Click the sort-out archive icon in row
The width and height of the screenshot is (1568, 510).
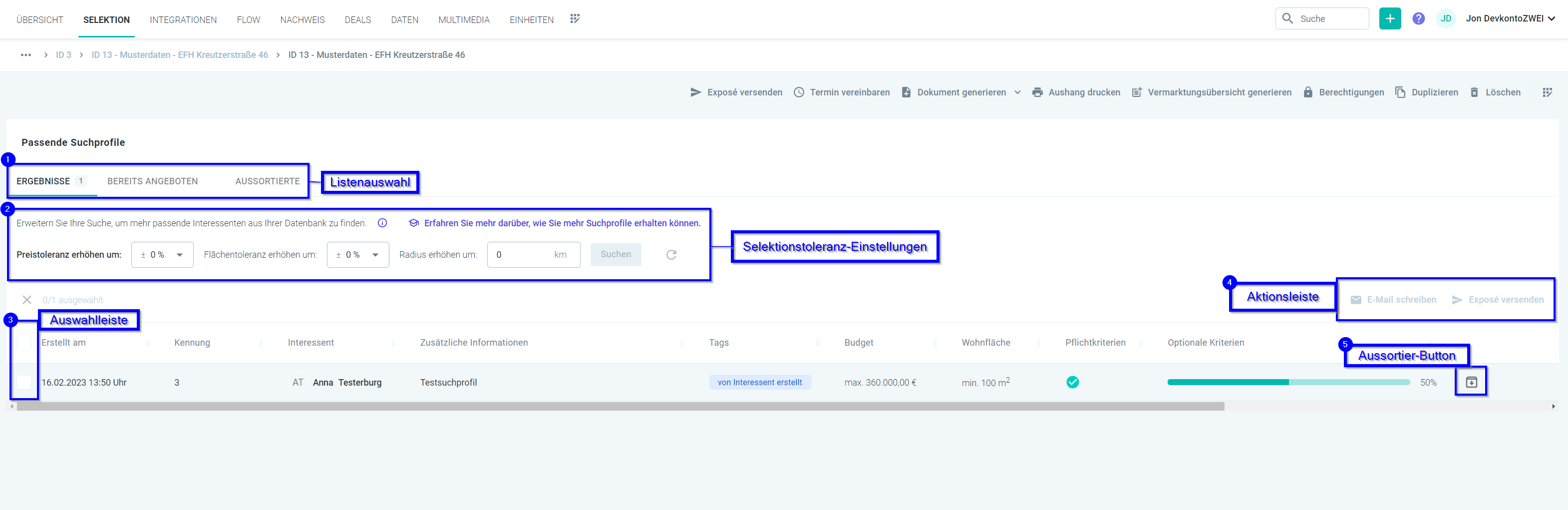(x=1471, y=382)
